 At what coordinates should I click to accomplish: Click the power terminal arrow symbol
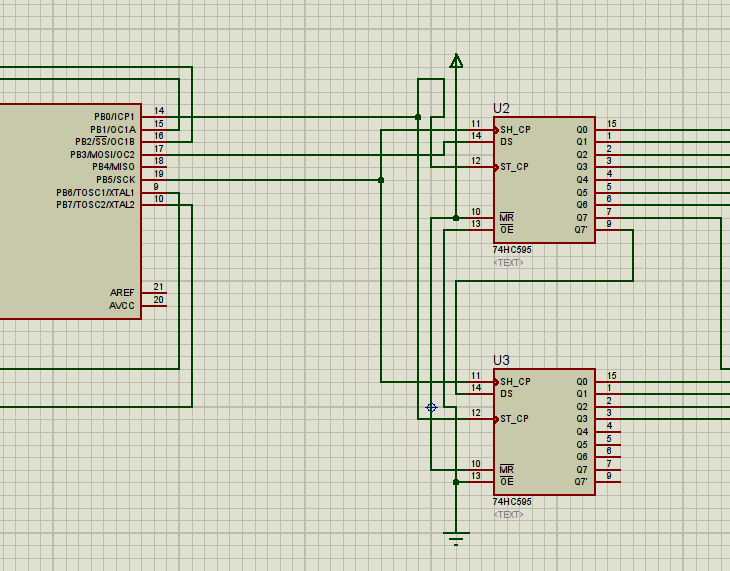456,61
